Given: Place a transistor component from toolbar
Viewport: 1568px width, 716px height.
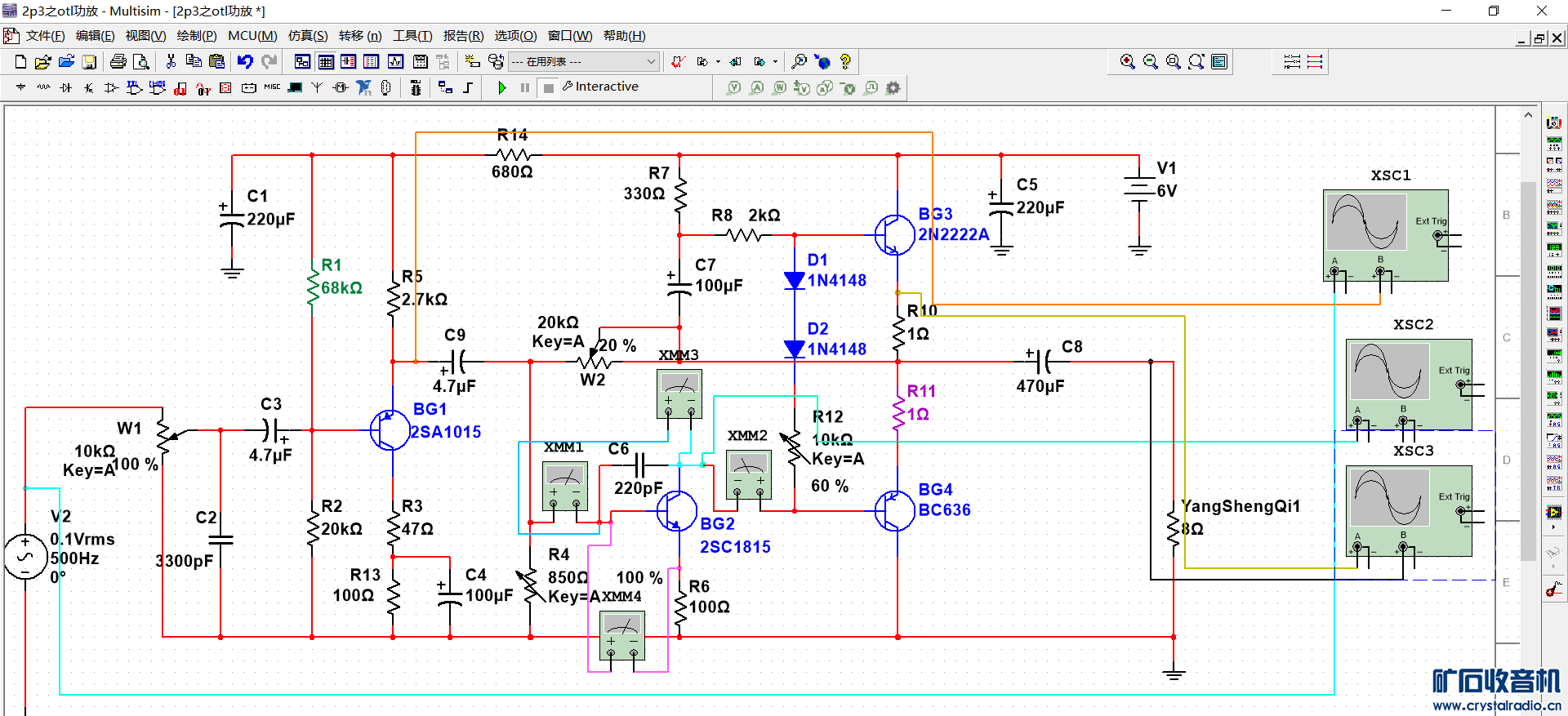Looking at the screenshot, I should tap(88, 87).
